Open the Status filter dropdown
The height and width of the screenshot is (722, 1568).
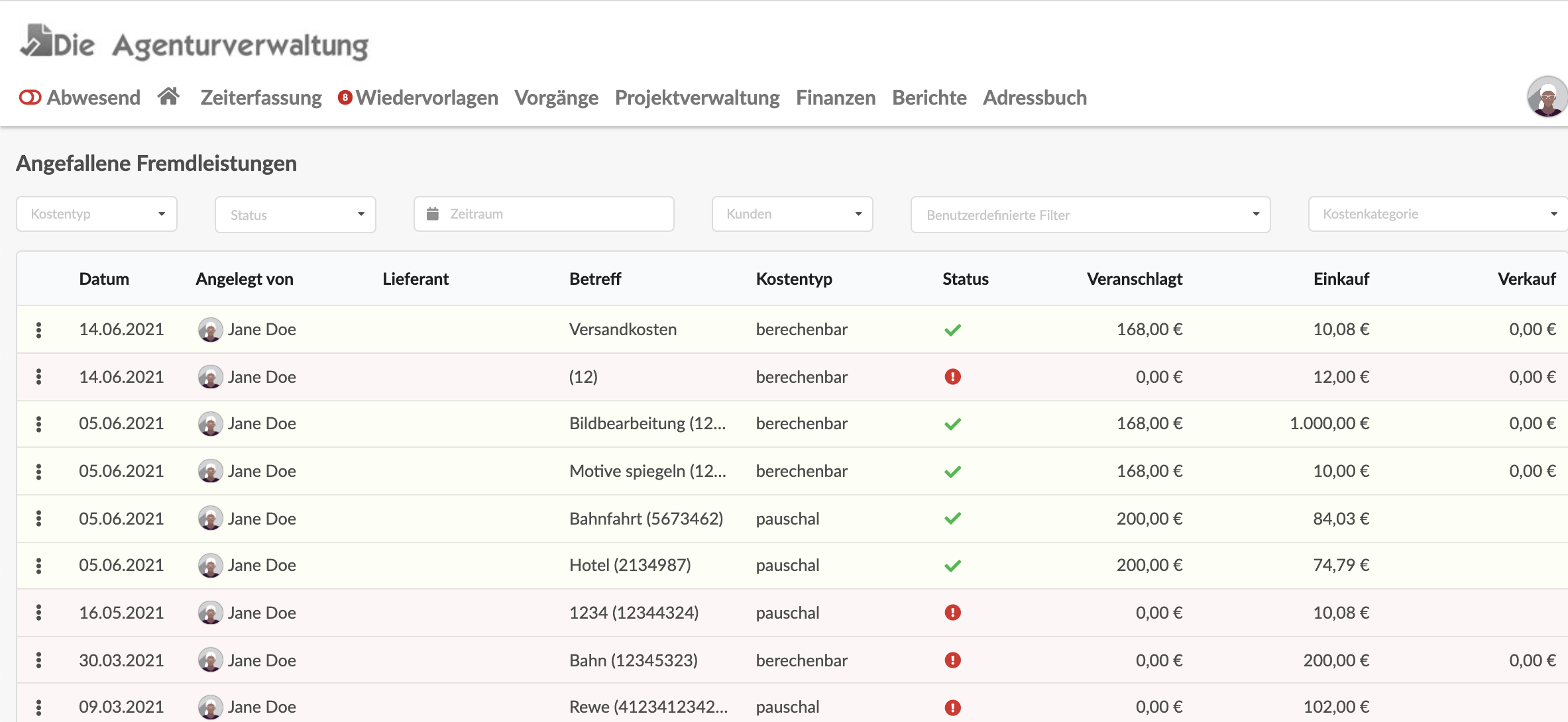[x=296, y=215]
